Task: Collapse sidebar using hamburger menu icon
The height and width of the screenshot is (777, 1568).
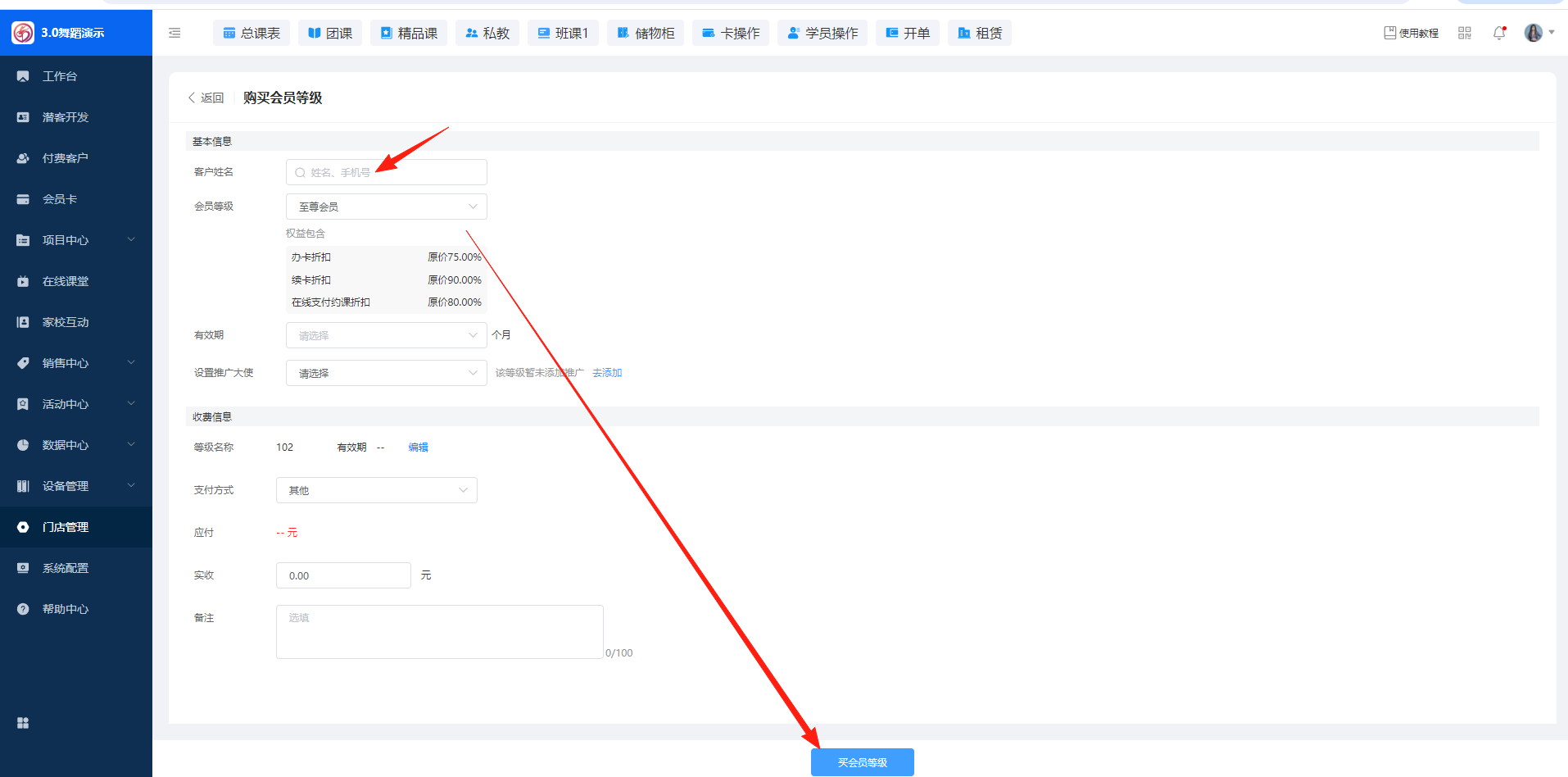Action: pyautogui.click(x=174, y=33)
